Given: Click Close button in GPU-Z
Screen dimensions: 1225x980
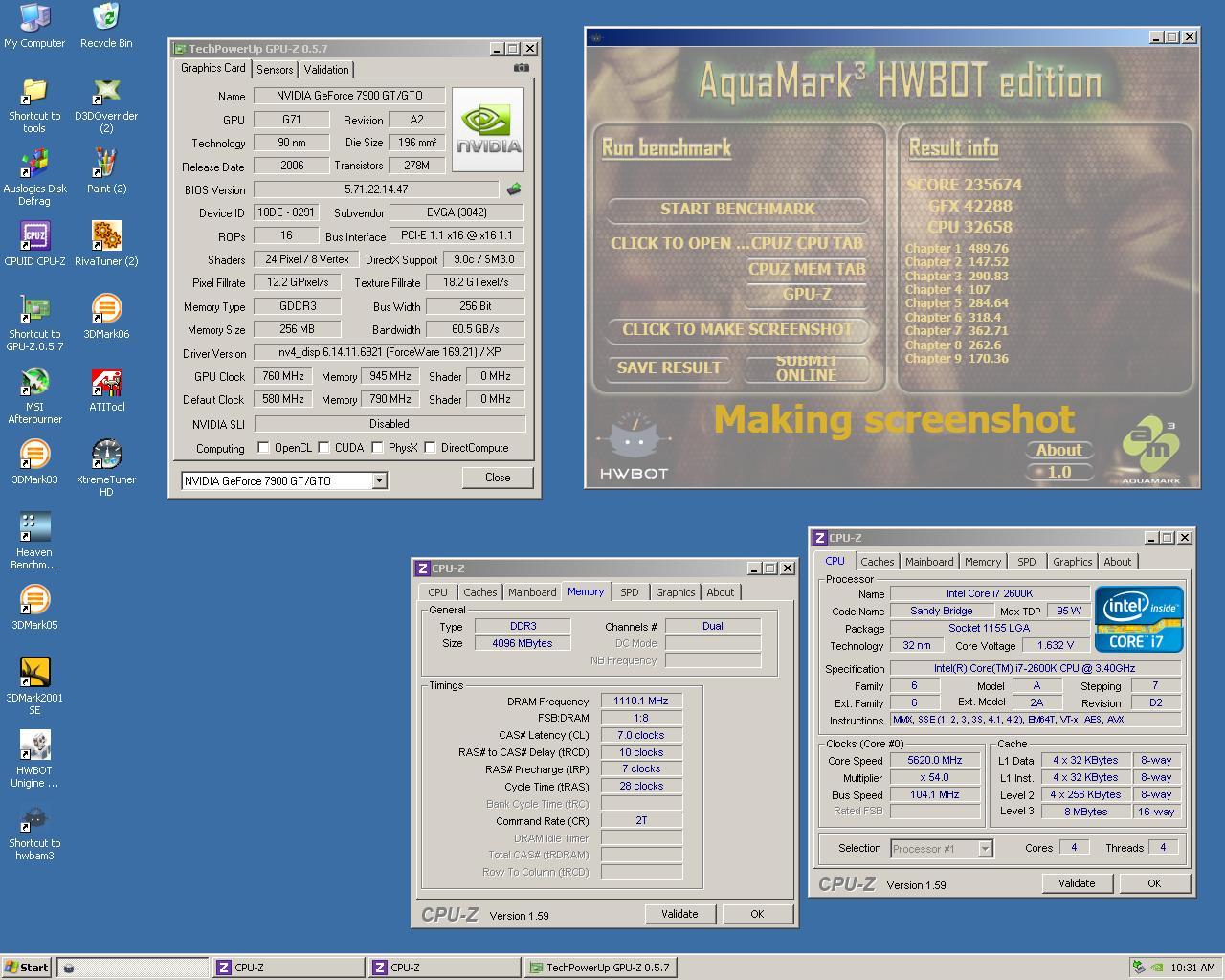Looking at the screenshot, I should [x=497, y=478].
